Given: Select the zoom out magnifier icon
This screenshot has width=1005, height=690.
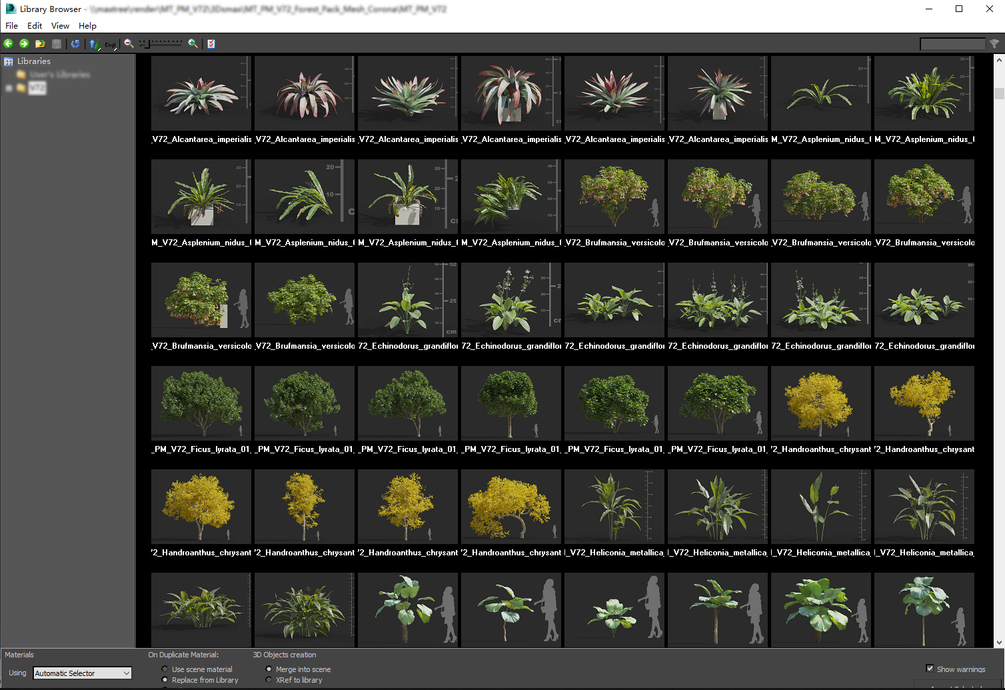Looking at the screenshot, I should 128,43.
